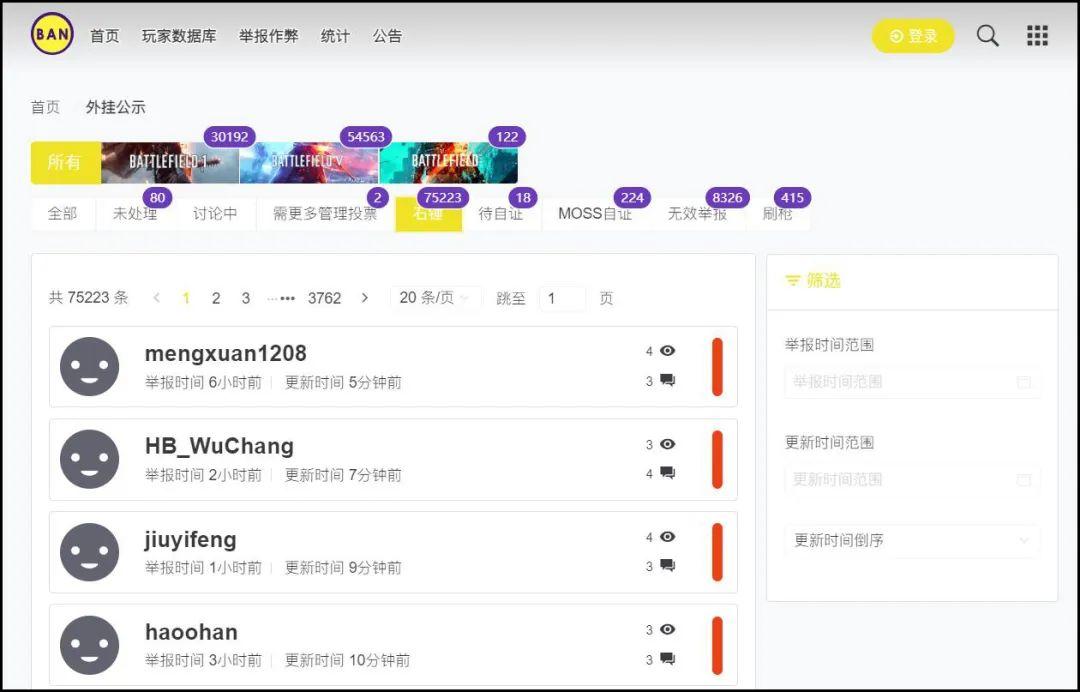The width and height of the screenshot is (1080, 692).
Task: Open 玩家数据库 menu item
Action: [179, 36]
